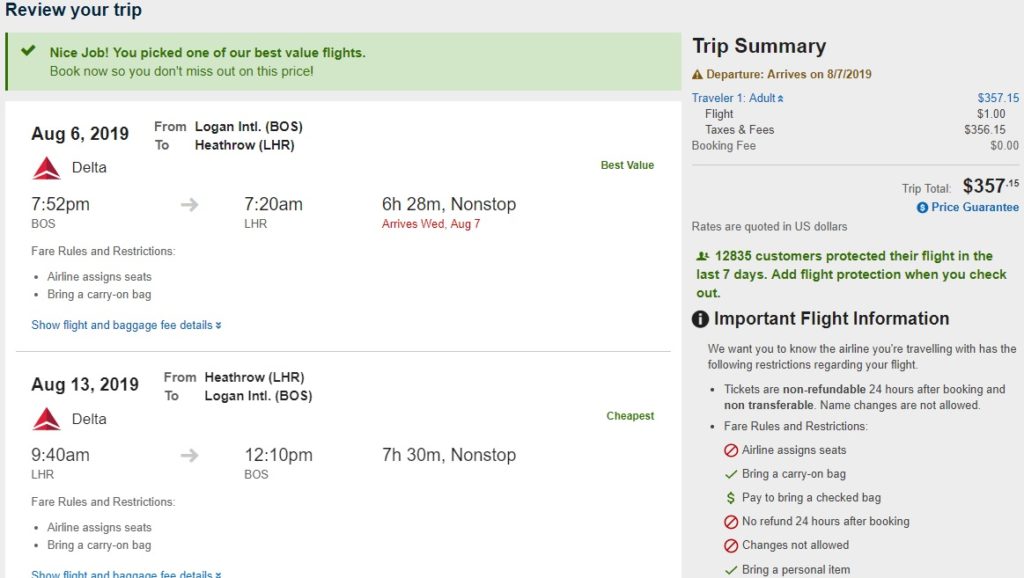Click the arrow icon between the 7:52pm and 7:20am times
Screen dimensions: 1024x578
[190, 205]
